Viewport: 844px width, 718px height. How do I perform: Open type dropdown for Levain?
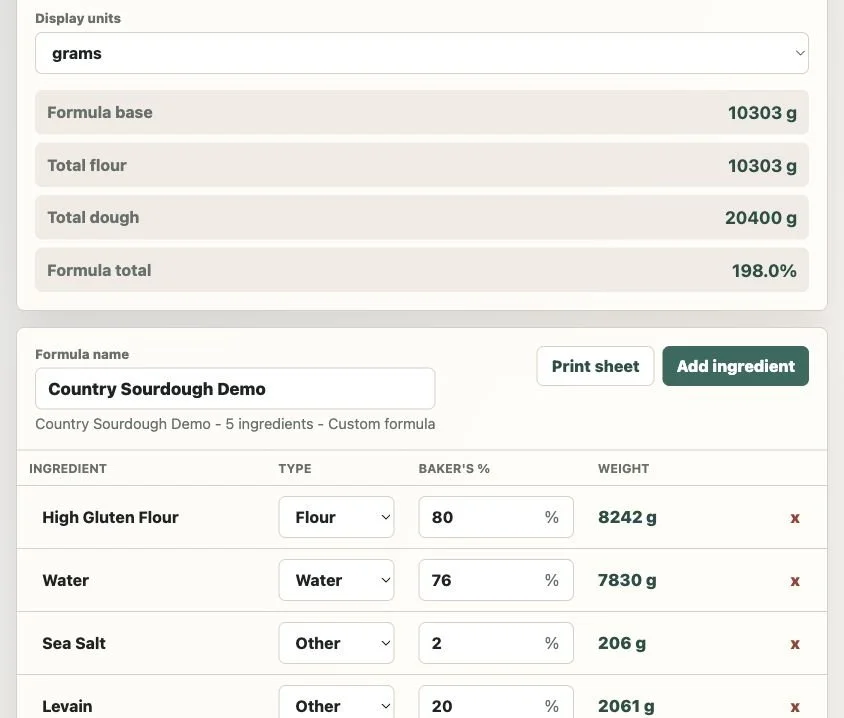336,704
